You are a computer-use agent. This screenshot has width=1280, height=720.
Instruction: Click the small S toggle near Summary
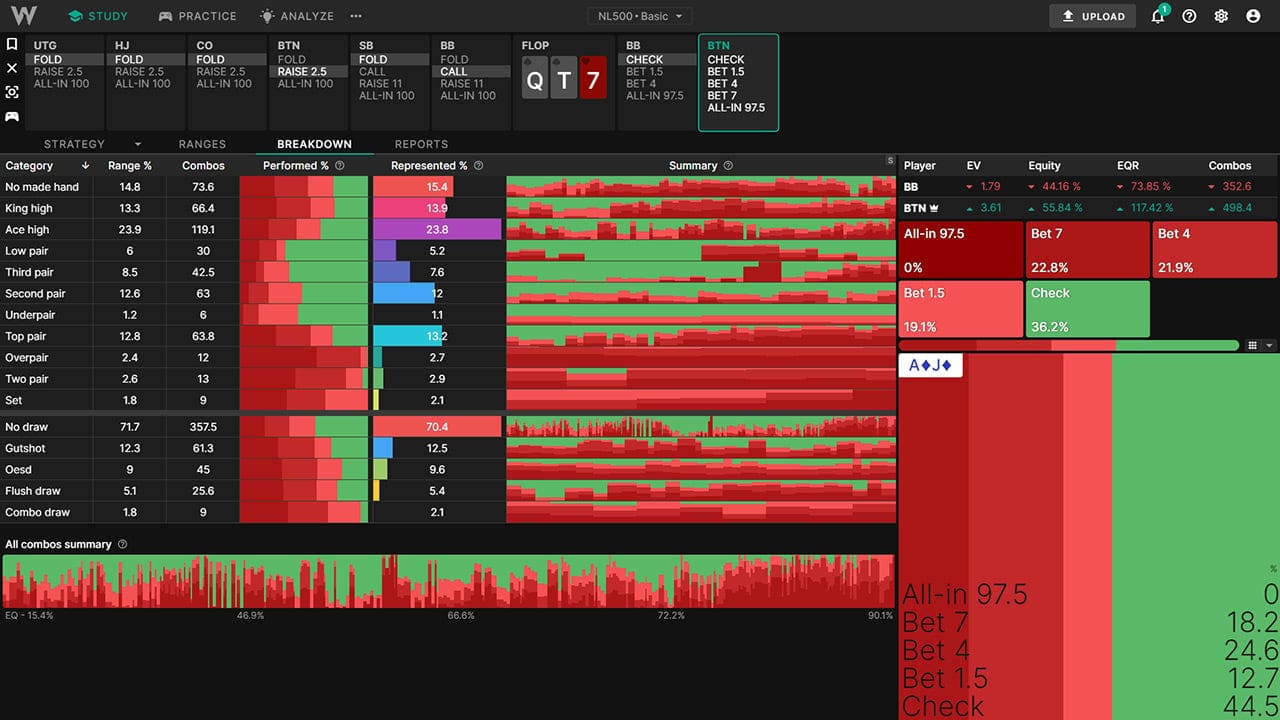click(890, 161)
